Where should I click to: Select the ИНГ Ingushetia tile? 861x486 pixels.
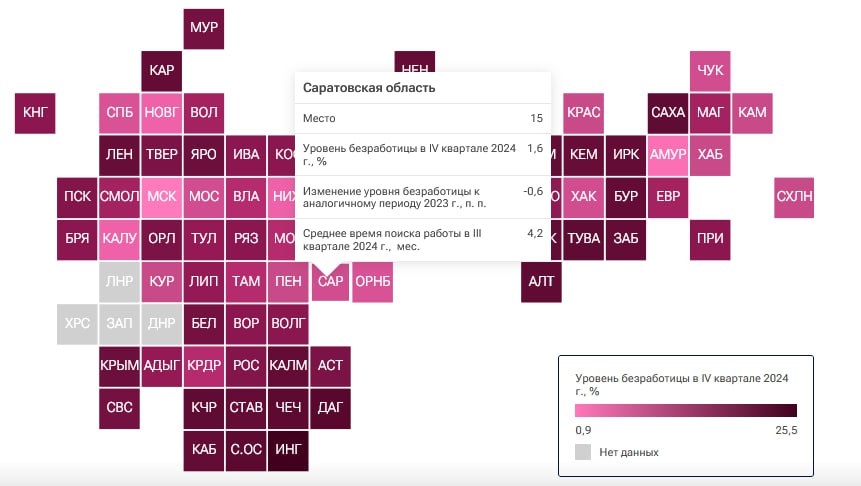(288, 451)
